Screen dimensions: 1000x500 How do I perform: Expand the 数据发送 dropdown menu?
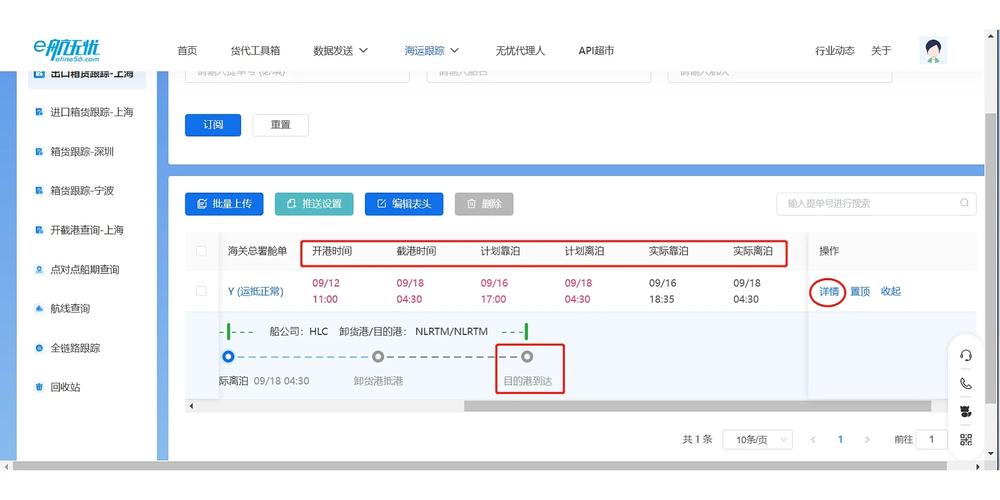pyautogui.click(x=341, y=50)
